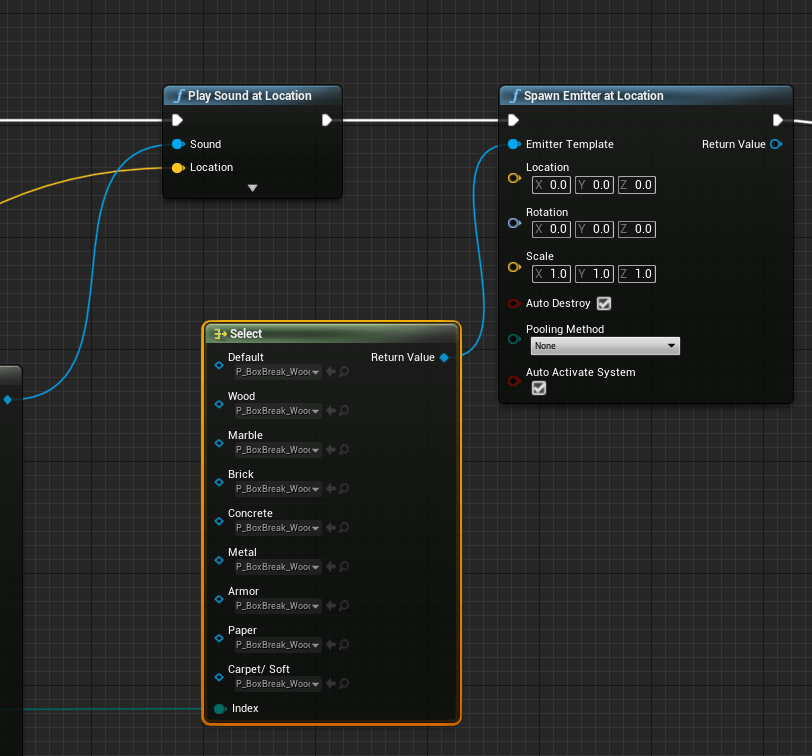Toggle the Auto Destroy checkbox
This screenshot has width=812, height=756.
click(x=603, y=303)
